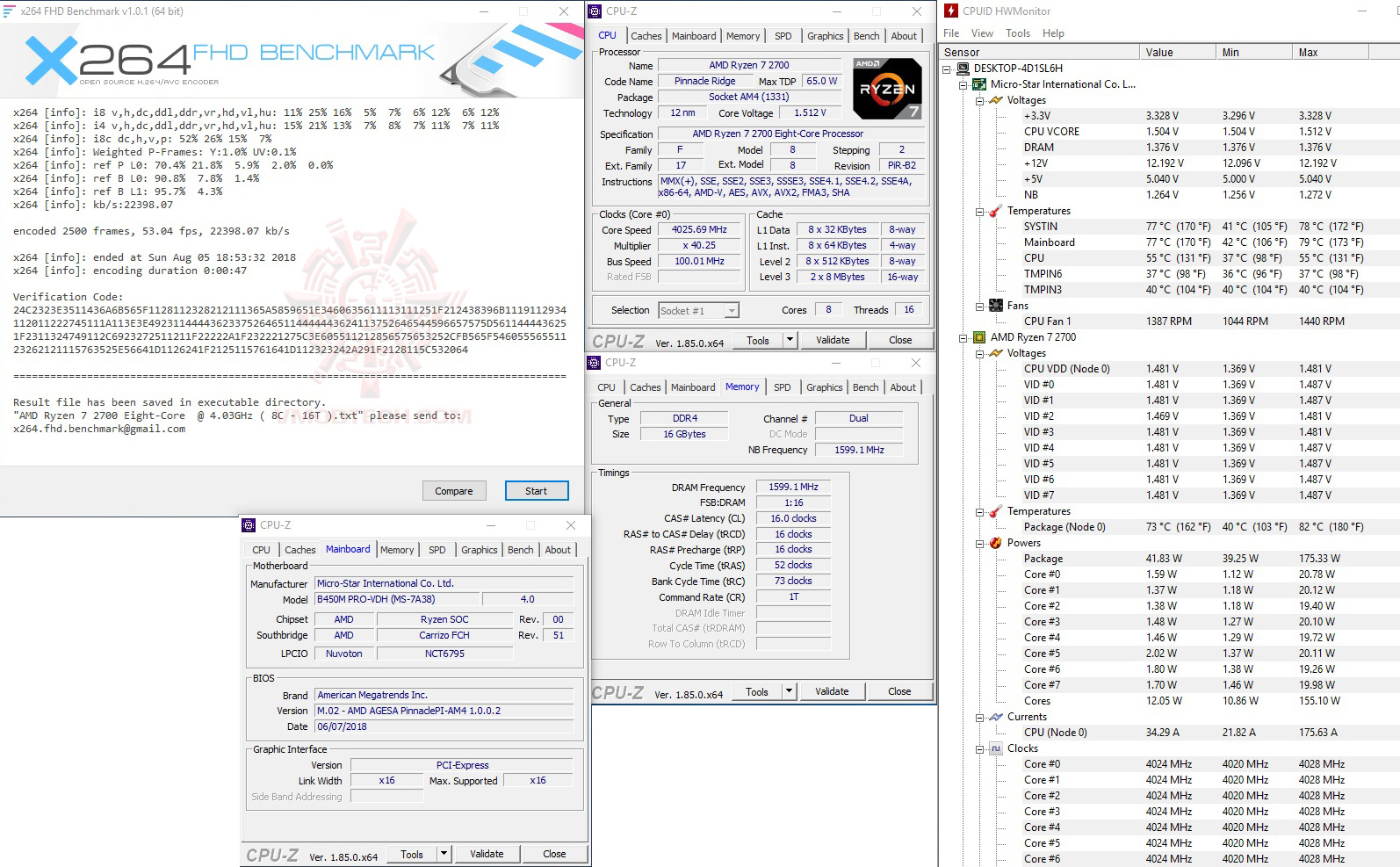1400x867 pixels.
Task: Switch to SPD tab in top CPU-Z
Action: point(783,36)
